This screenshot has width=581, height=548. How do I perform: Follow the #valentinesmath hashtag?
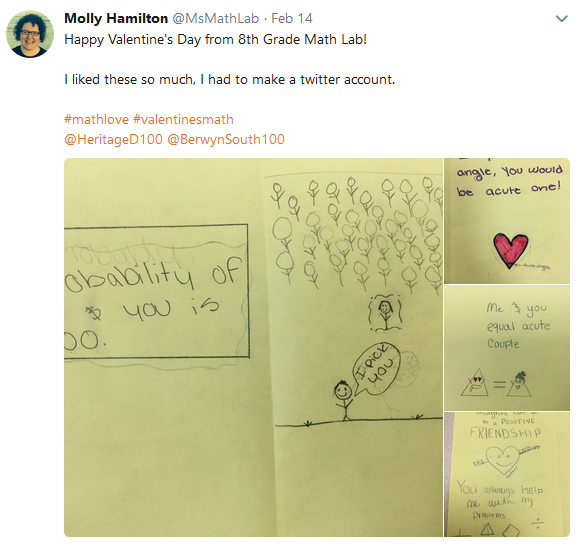tap(183, 119)
